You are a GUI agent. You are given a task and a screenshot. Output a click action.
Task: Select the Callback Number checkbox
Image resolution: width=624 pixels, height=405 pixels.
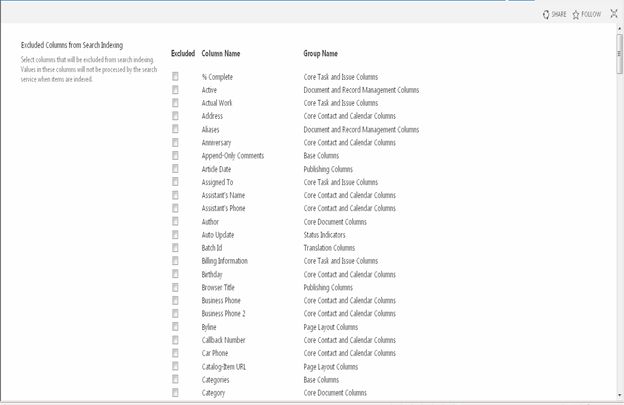[x=175, y=340]
